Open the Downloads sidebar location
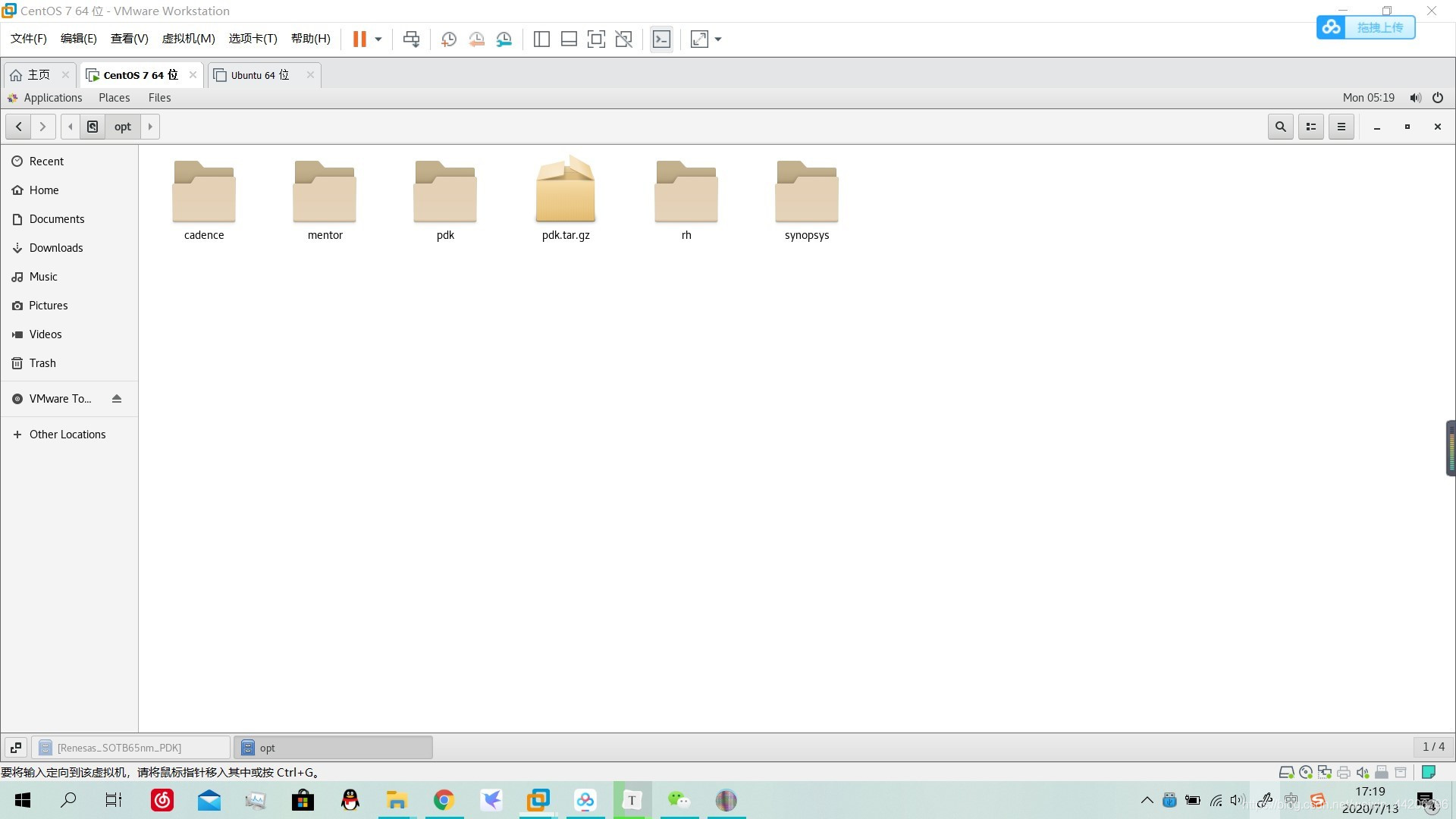 (56, 248)
